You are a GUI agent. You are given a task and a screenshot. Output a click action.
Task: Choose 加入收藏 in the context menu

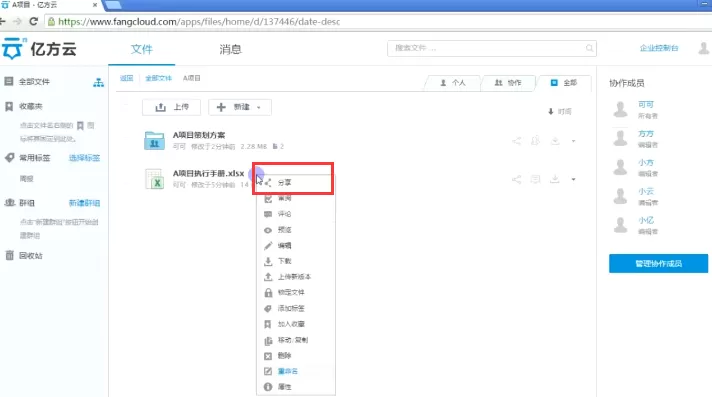296,324
